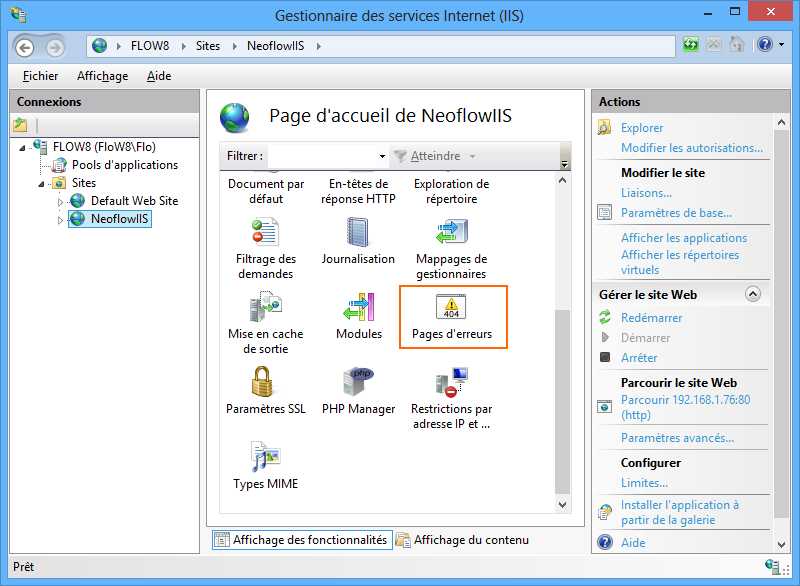Click the features list scrollbar up arrow
The height and width of the screenshot is (586, 800).
click(562, 180)
